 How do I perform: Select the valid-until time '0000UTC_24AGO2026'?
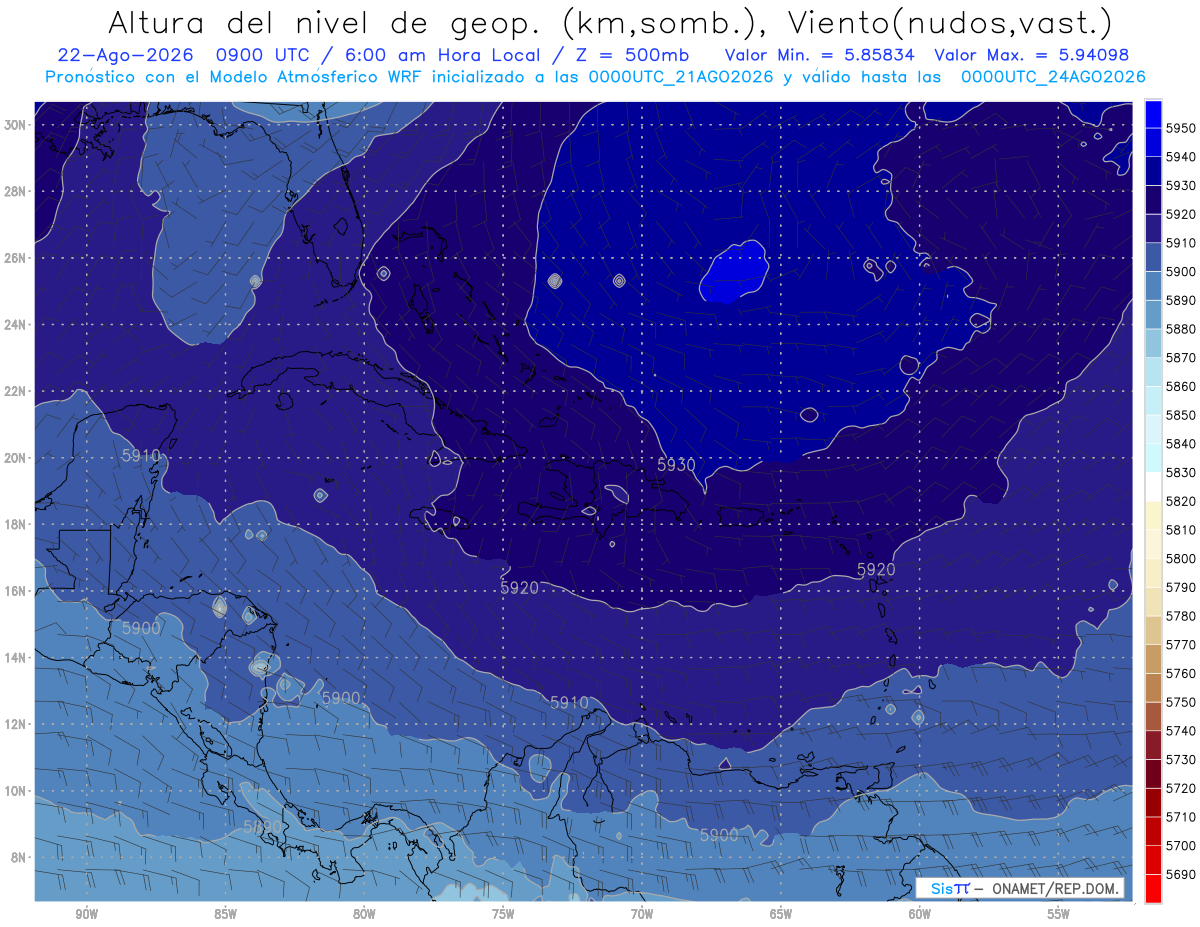coord(1053,77)
